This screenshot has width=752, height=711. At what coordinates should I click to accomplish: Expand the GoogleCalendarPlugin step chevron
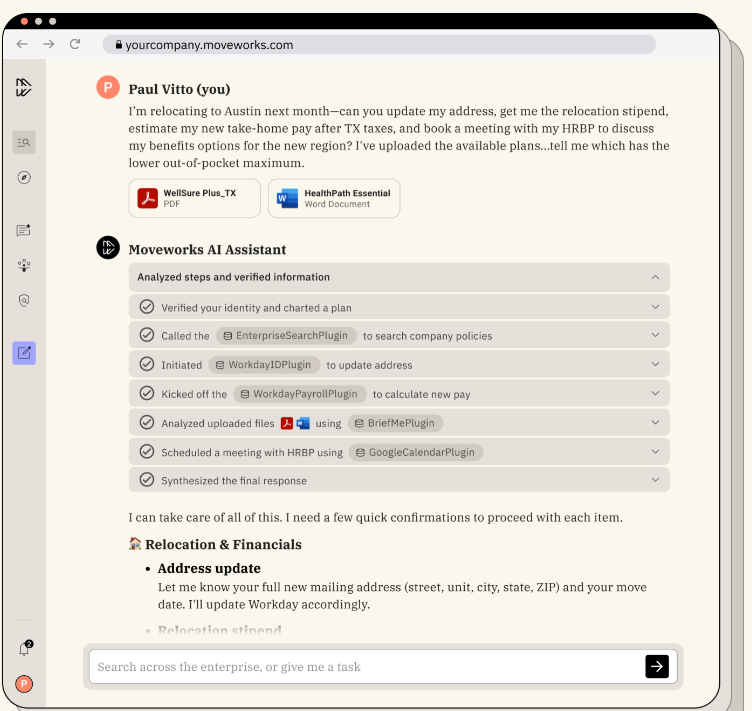655,452
